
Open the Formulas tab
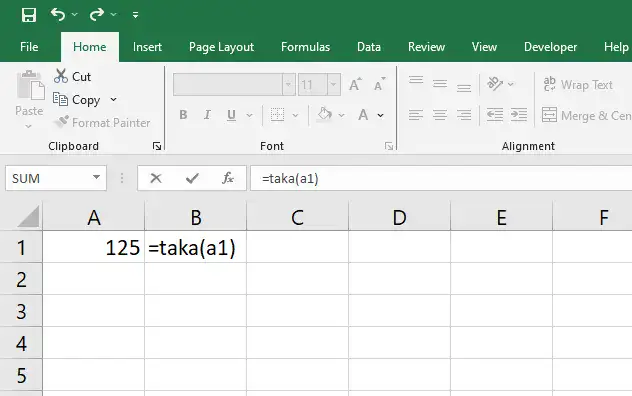tap(305, 47)
